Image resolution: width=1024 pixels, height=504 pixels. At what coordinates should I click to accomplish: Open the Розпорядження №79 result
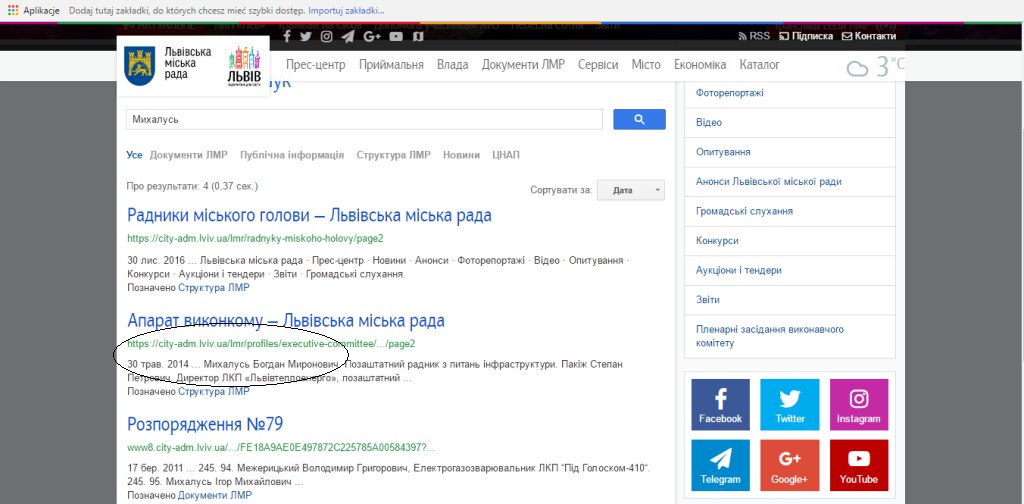pos(205,424)
